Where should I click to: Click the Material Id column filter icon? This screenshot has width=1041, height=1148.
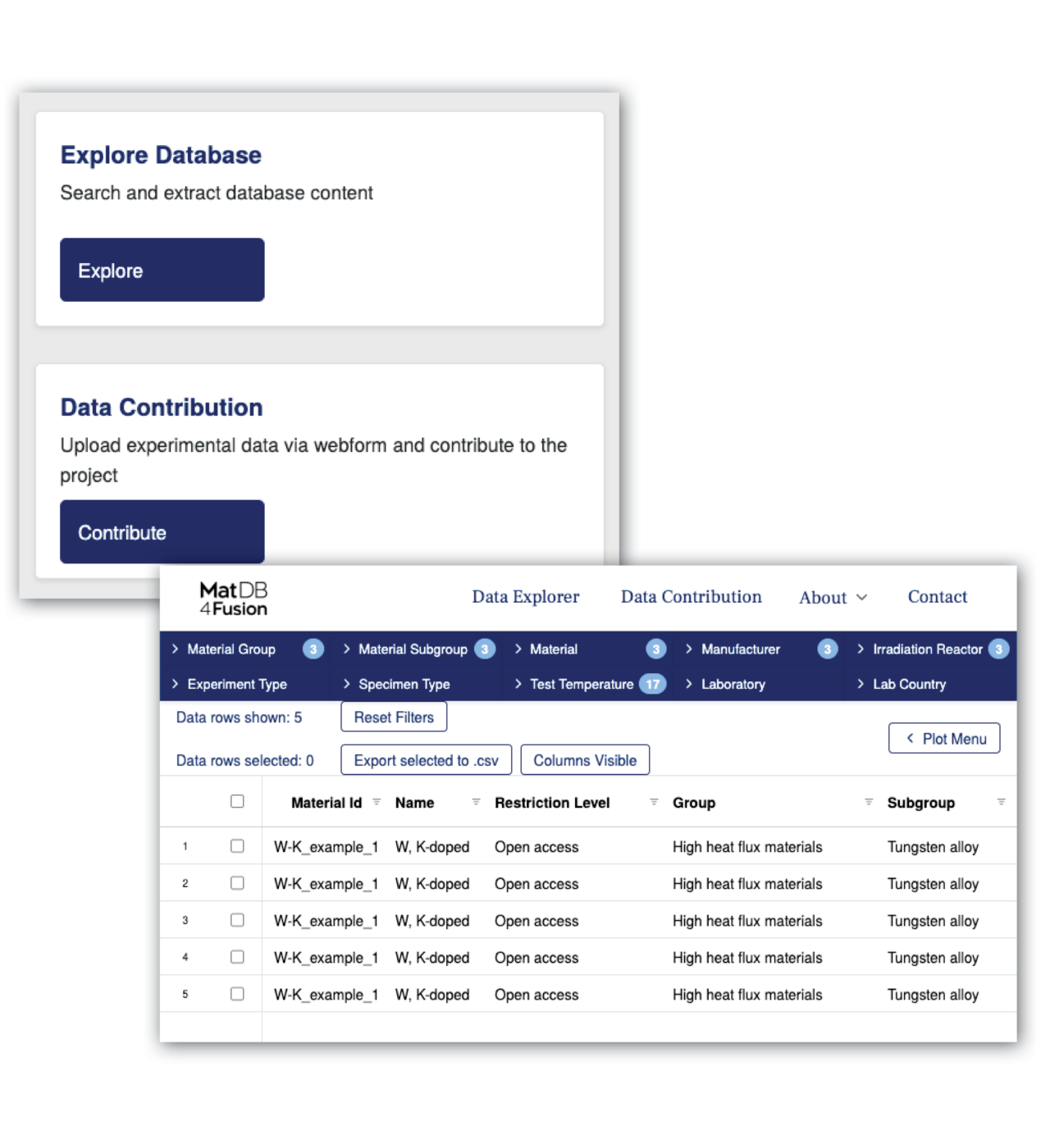click(x=377, y=802)
